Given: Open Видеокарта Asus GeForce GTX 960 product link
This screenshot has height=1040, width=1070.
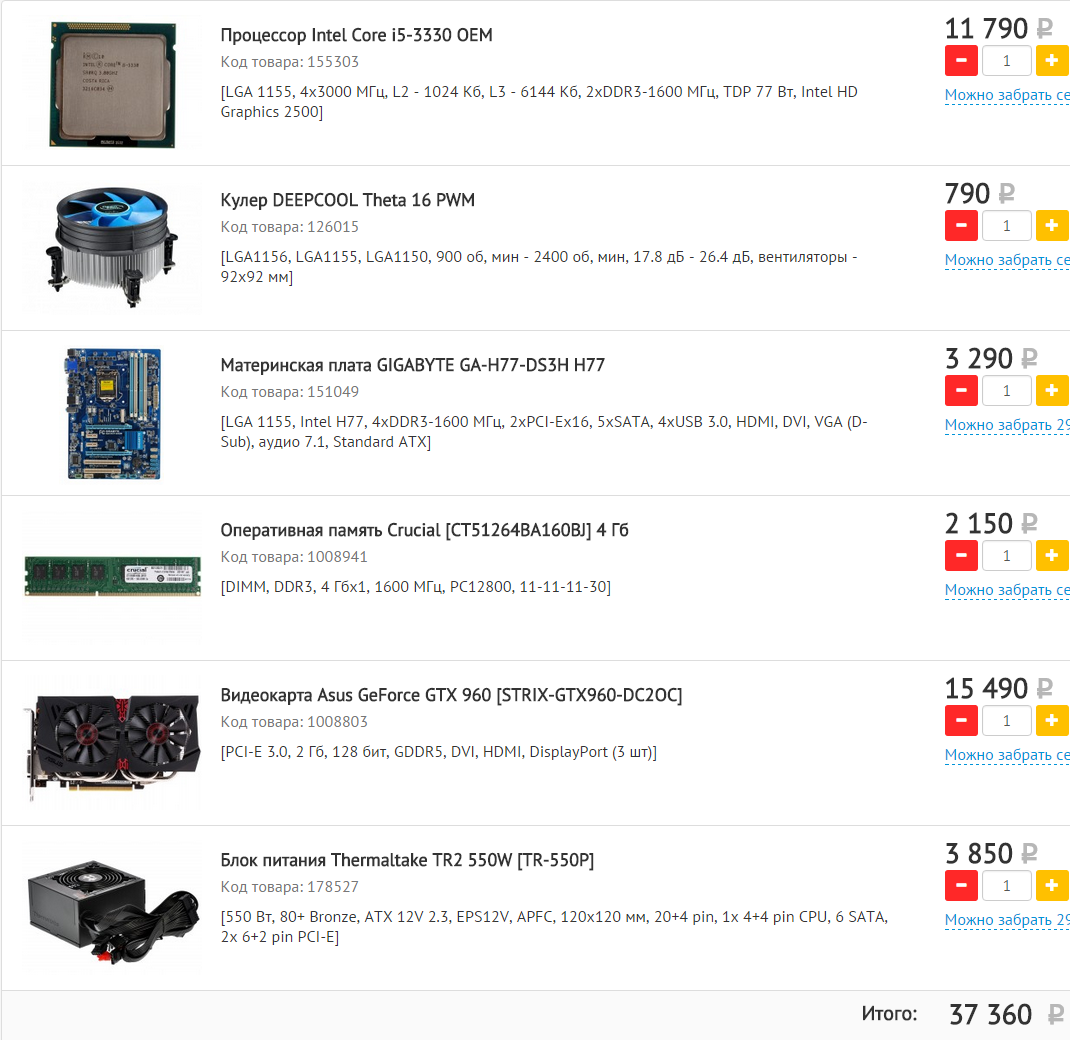Looking at the screenshot, I should (x=451, y=695).
